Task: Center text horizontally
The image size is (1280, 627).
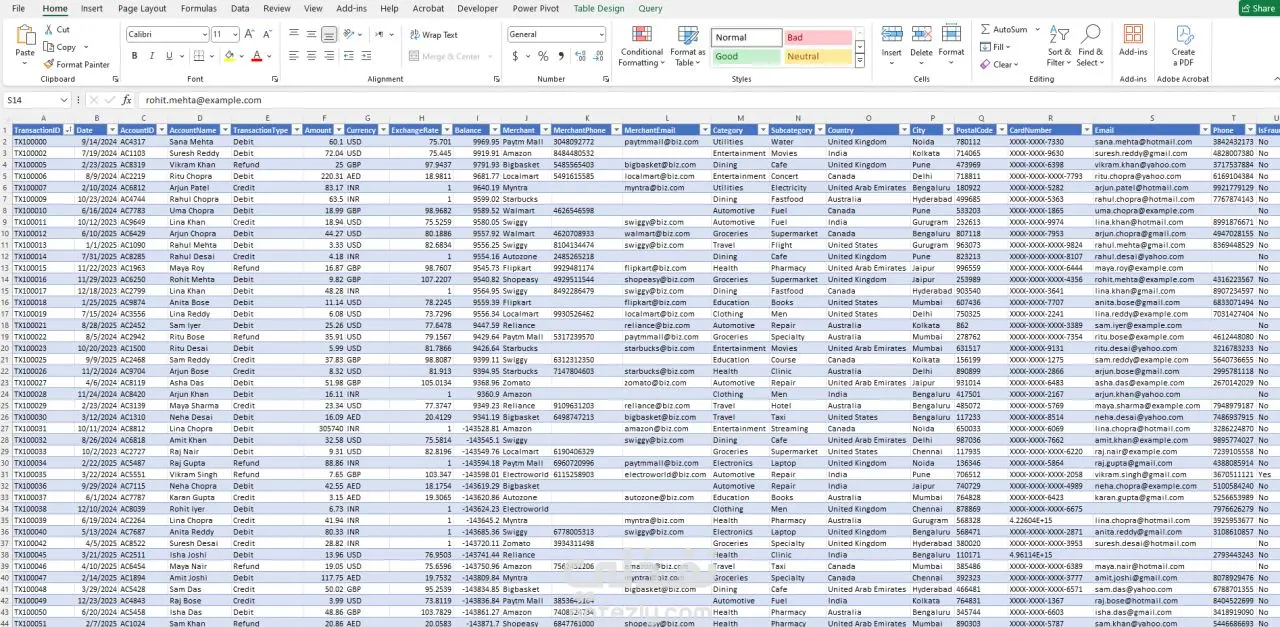Action: (312, 56)
